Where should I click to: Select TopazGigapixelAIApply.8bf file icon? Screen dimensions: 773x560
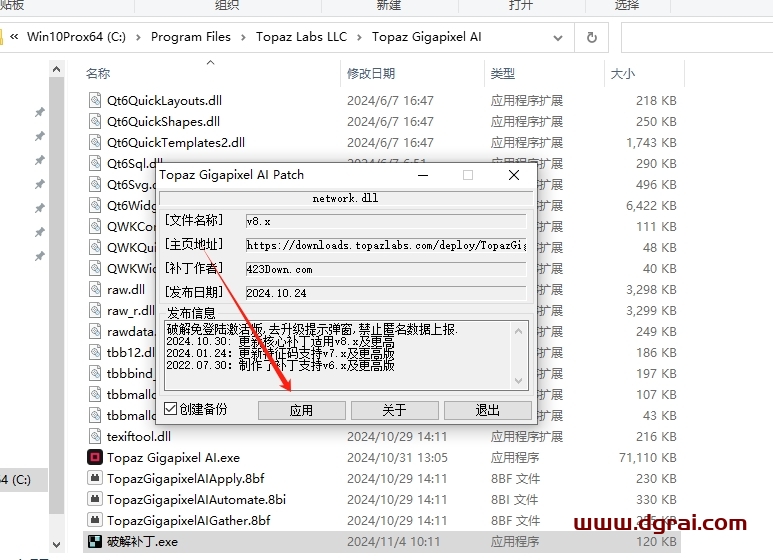click(95, 478)
